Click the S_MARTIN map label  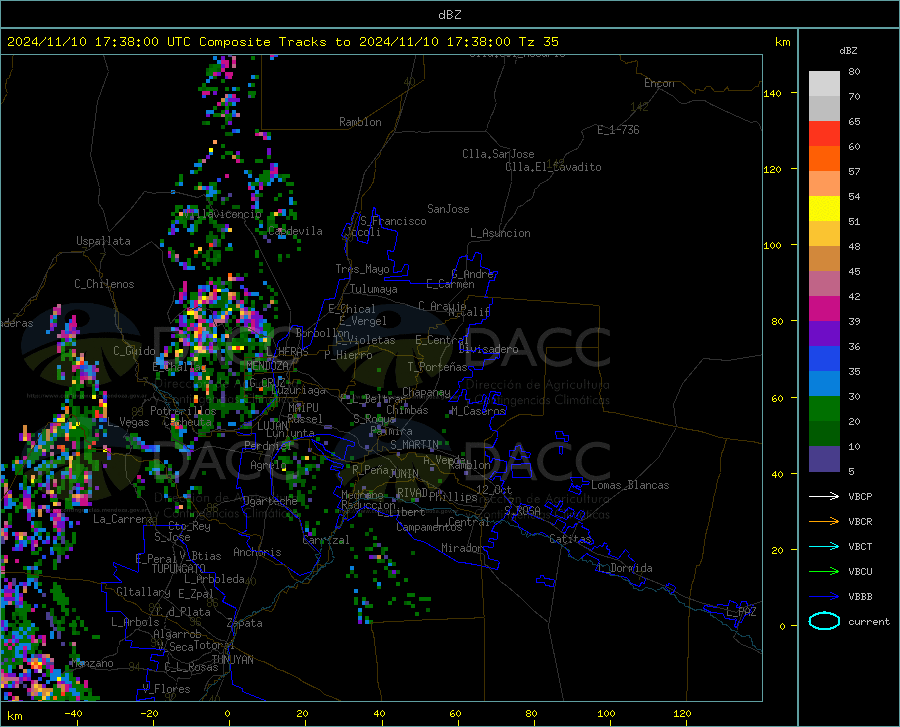pyautogui.click(x=414, y=445)
